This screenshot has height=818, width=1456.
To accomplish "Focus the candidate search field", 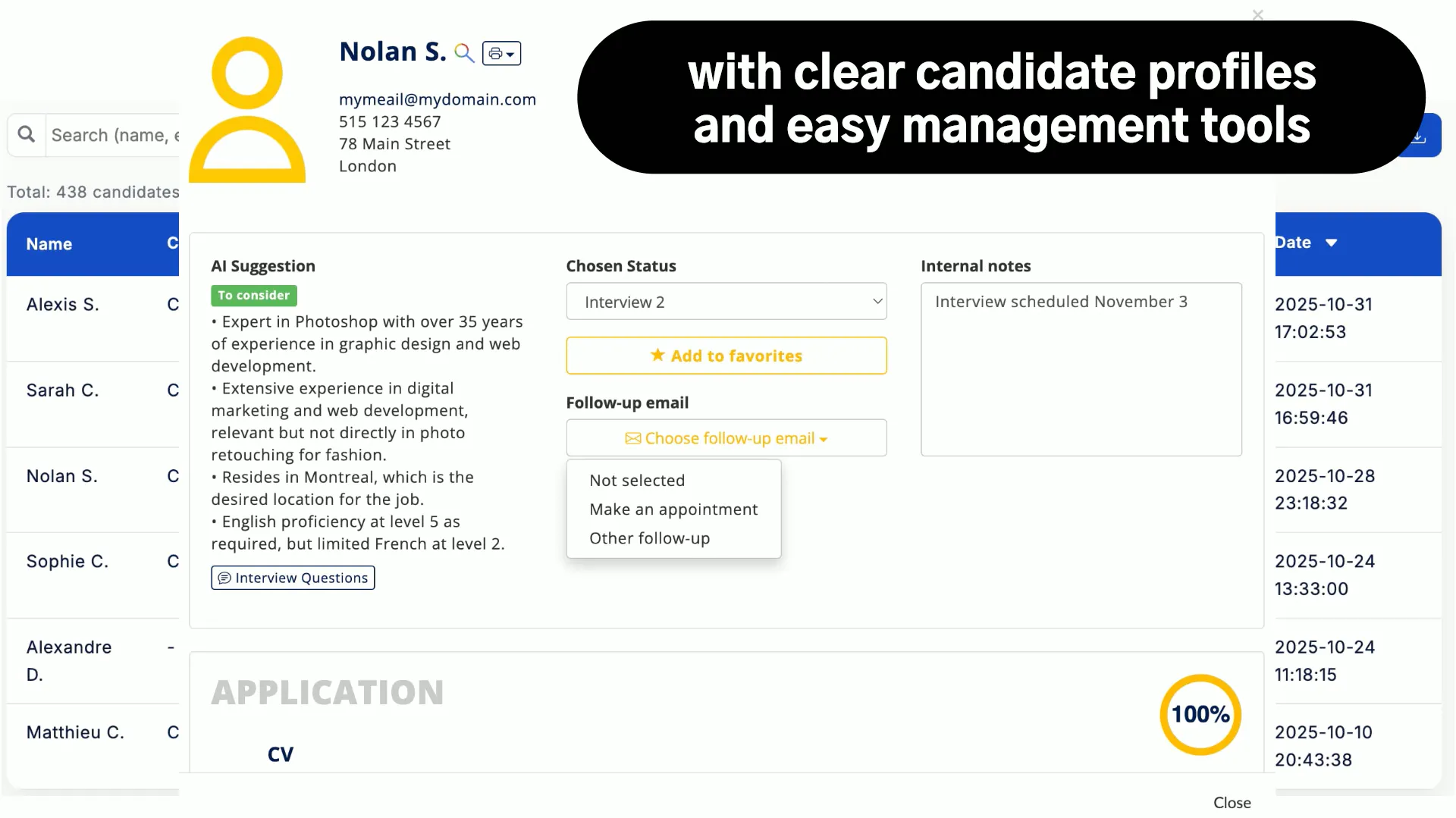I will coord(114,135).
